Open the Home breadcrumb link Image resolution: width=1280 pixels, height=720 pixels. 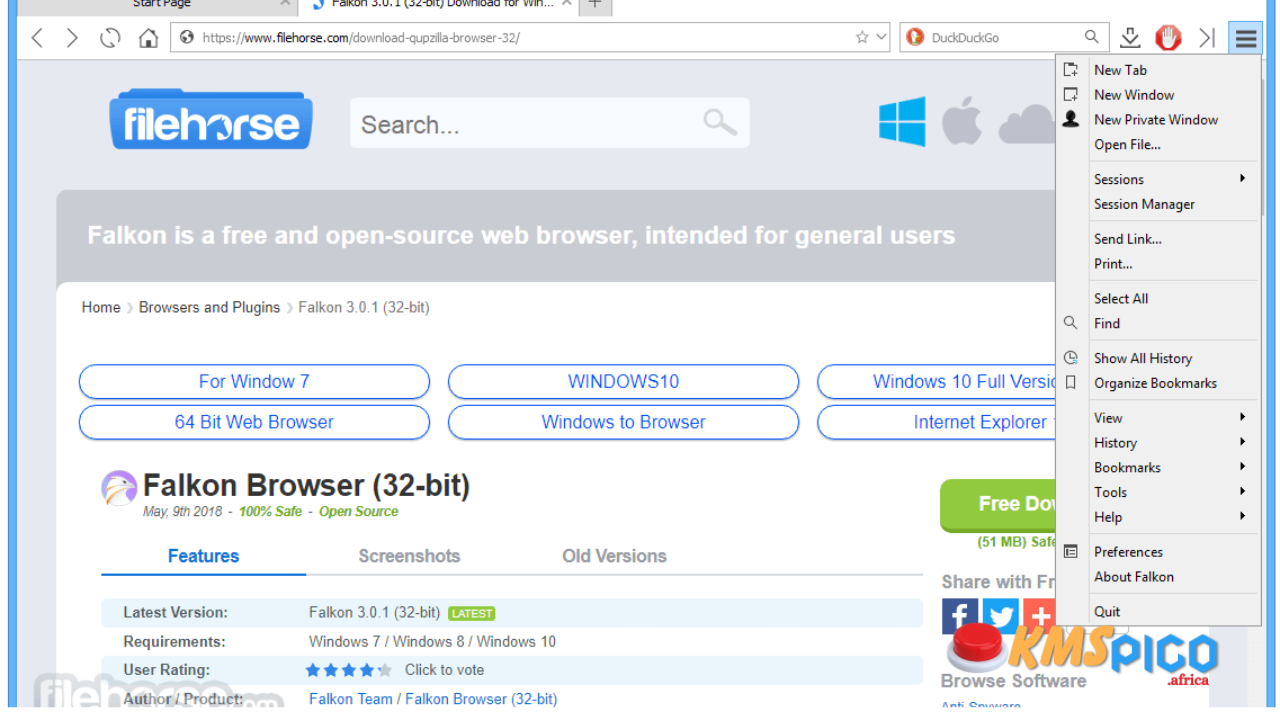pos(101,308)
